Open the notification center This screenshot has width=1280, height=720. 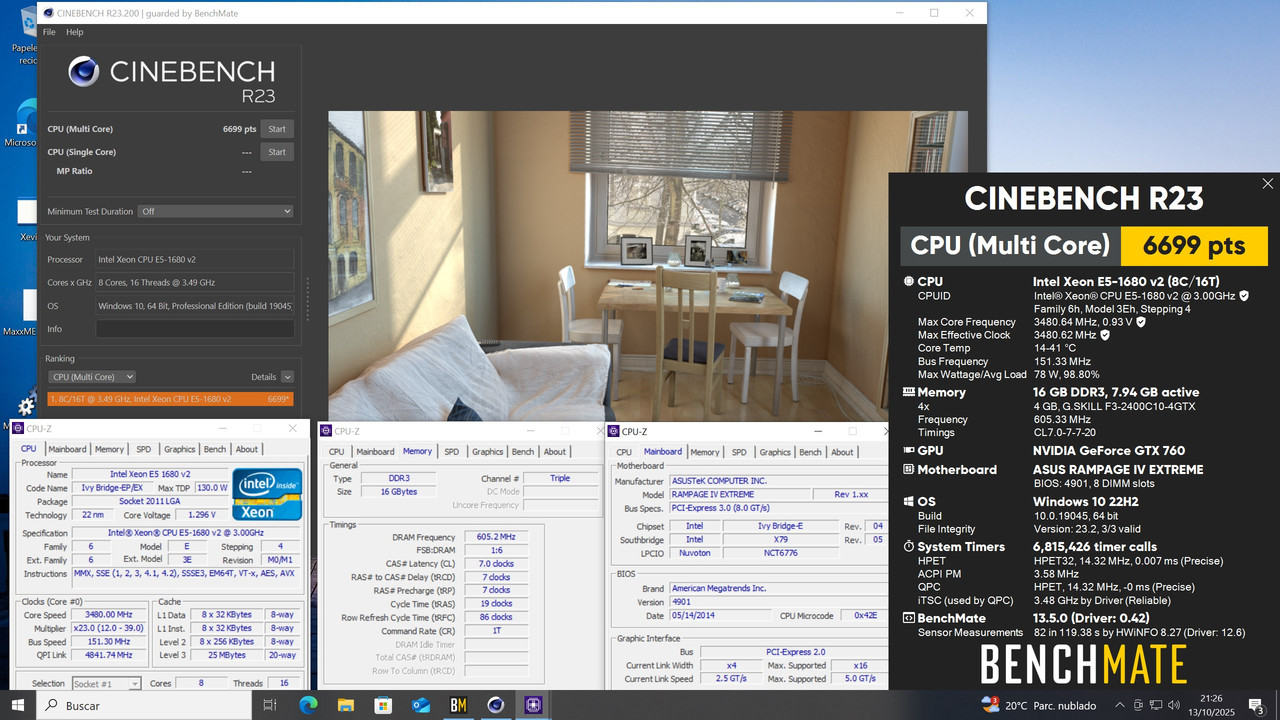(x=1256, y=705)
